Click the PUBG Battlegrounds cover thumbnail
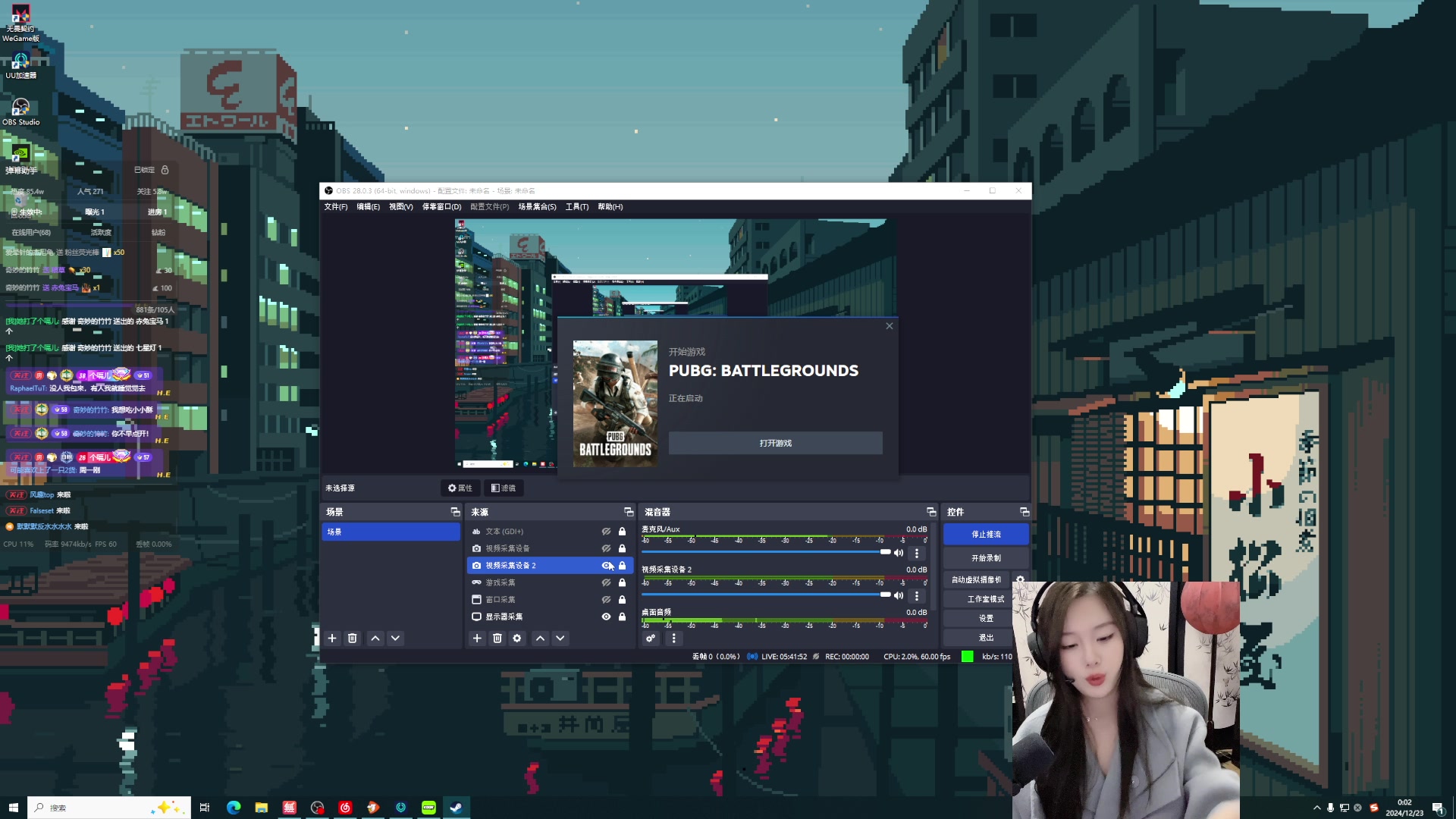The height and width of the screenshot is (819, 1456). pos(615,403)
